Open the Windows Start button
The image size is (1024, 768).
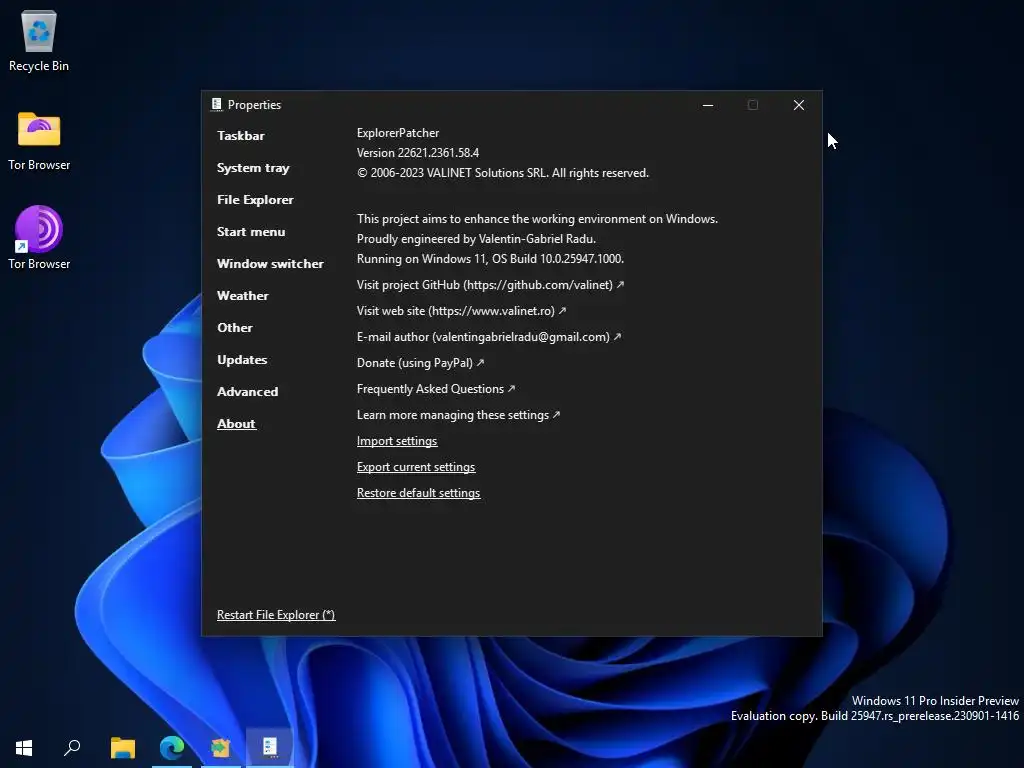tap(24, 748)
